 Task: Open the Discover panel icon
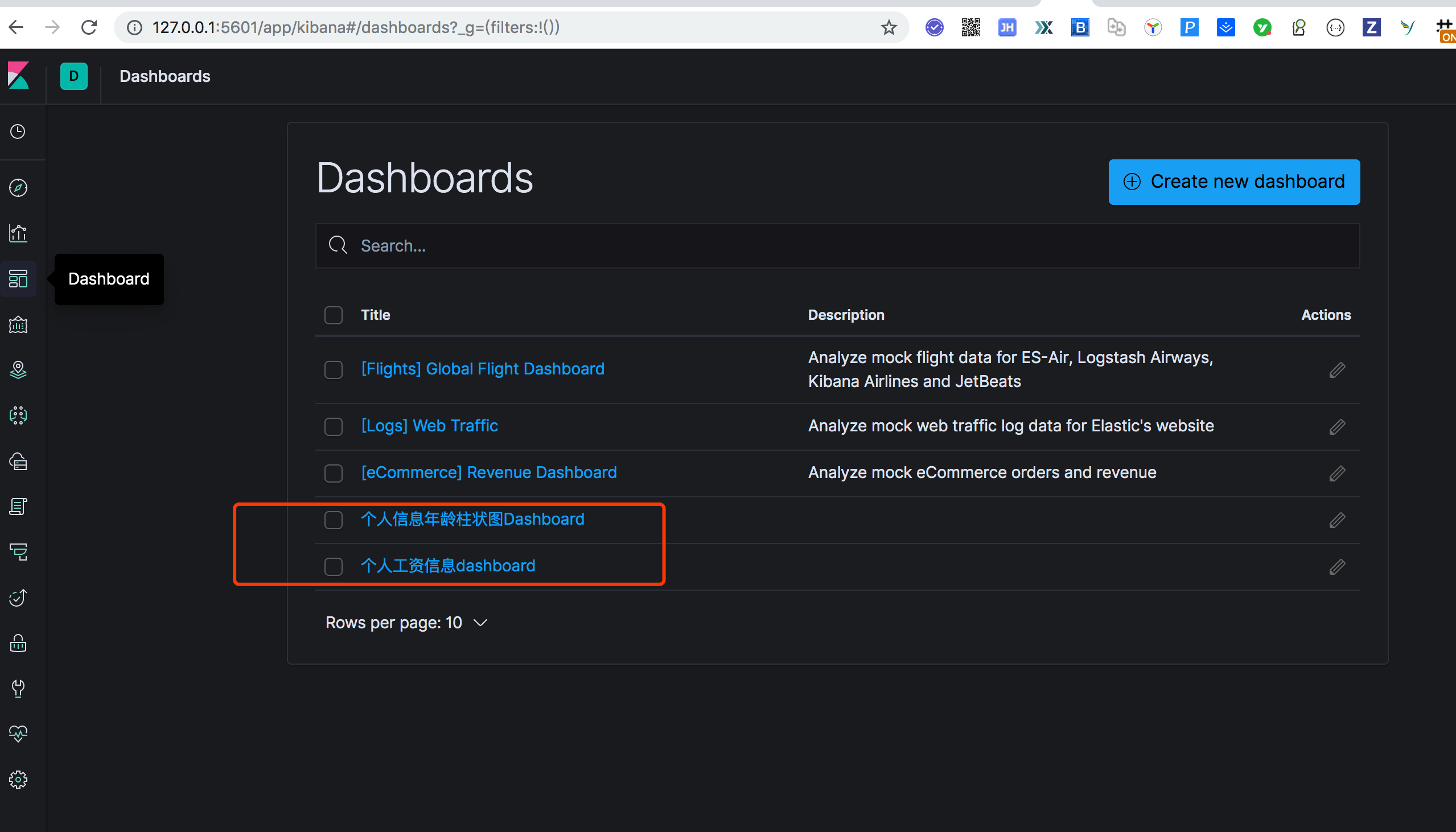20,188
